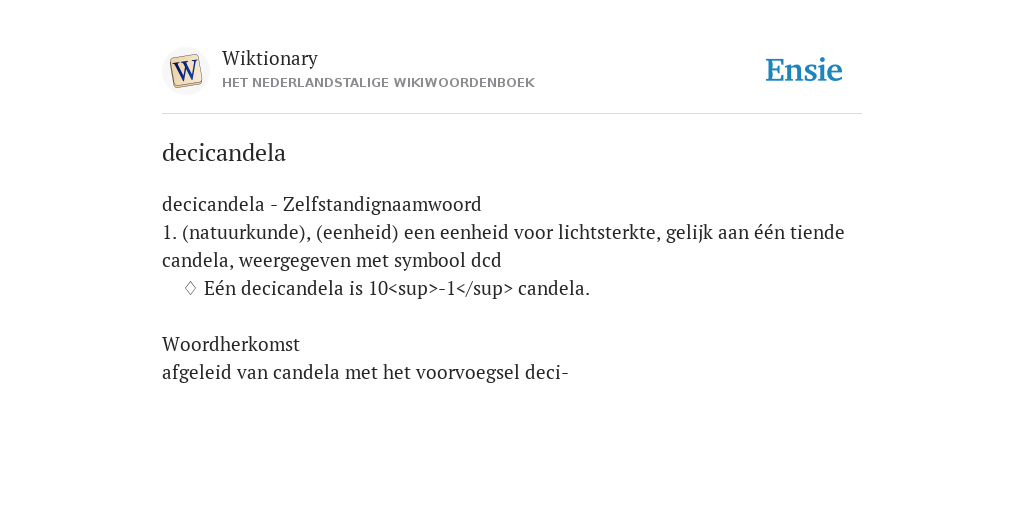
Task: Click the decicandela heading
Action: 224,153
